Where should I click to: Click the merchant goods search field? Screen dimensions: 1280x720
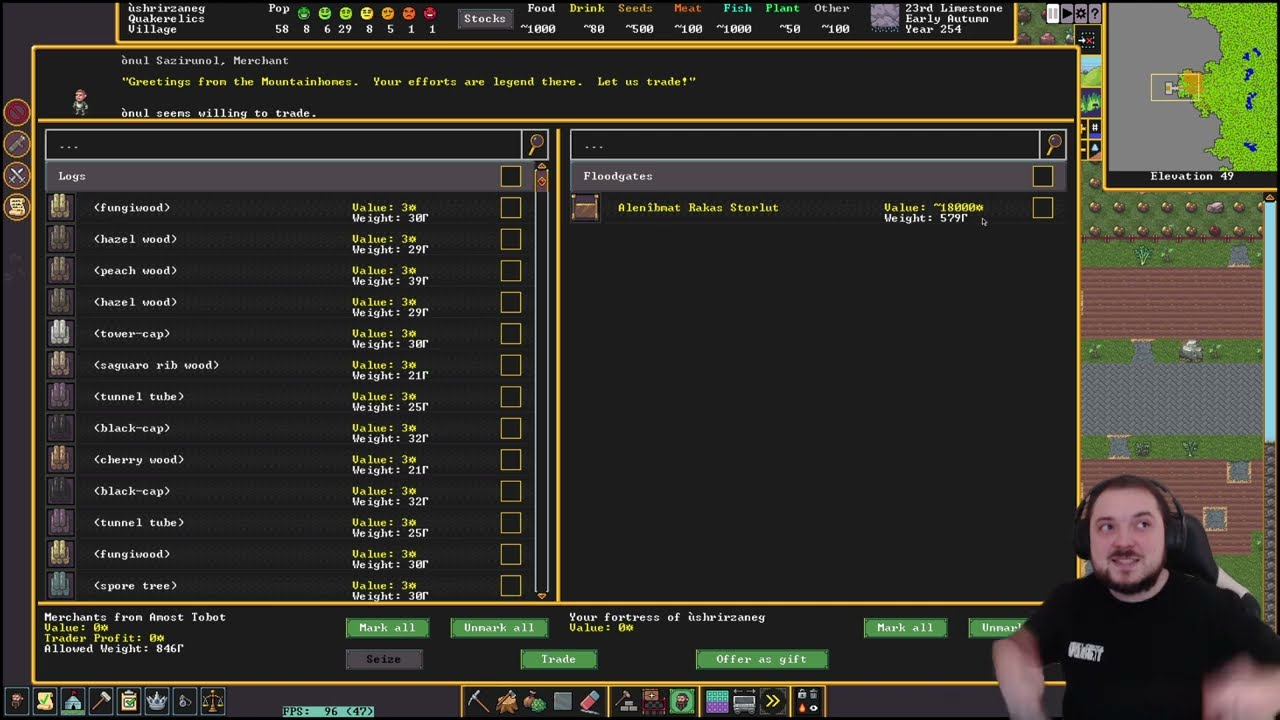(283, 145)
